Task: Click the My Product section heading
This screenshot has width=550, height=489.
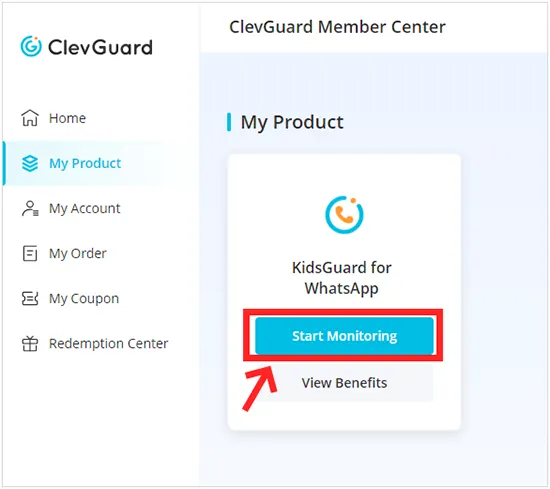Action: click(292, 123)
